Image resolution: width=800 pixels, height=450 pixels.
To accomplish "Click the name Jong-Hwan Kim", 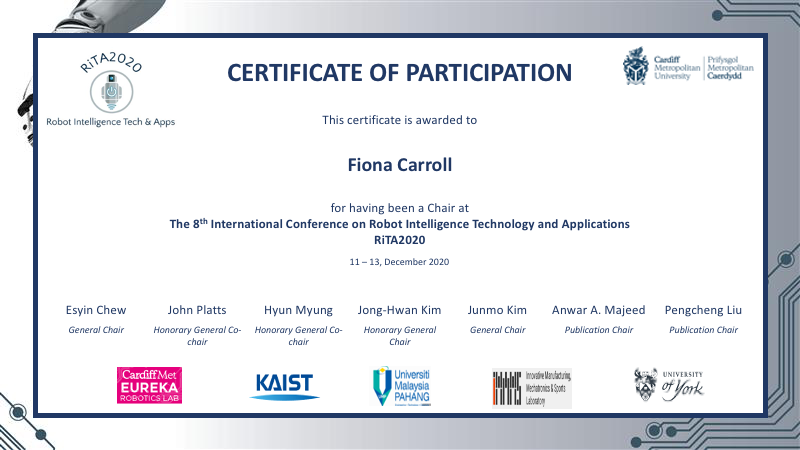I will tap(399, 310).
